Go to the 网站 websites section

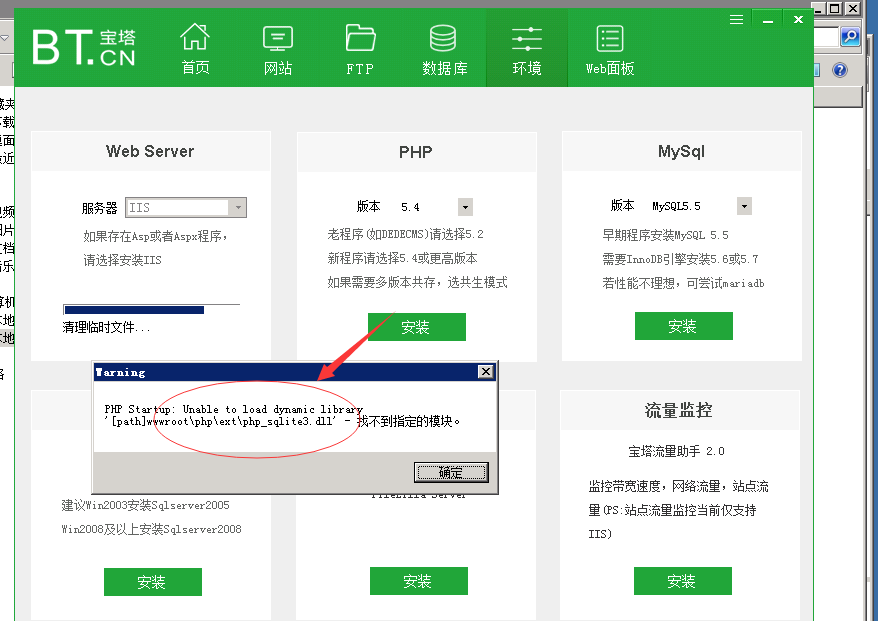coord(278,49)
